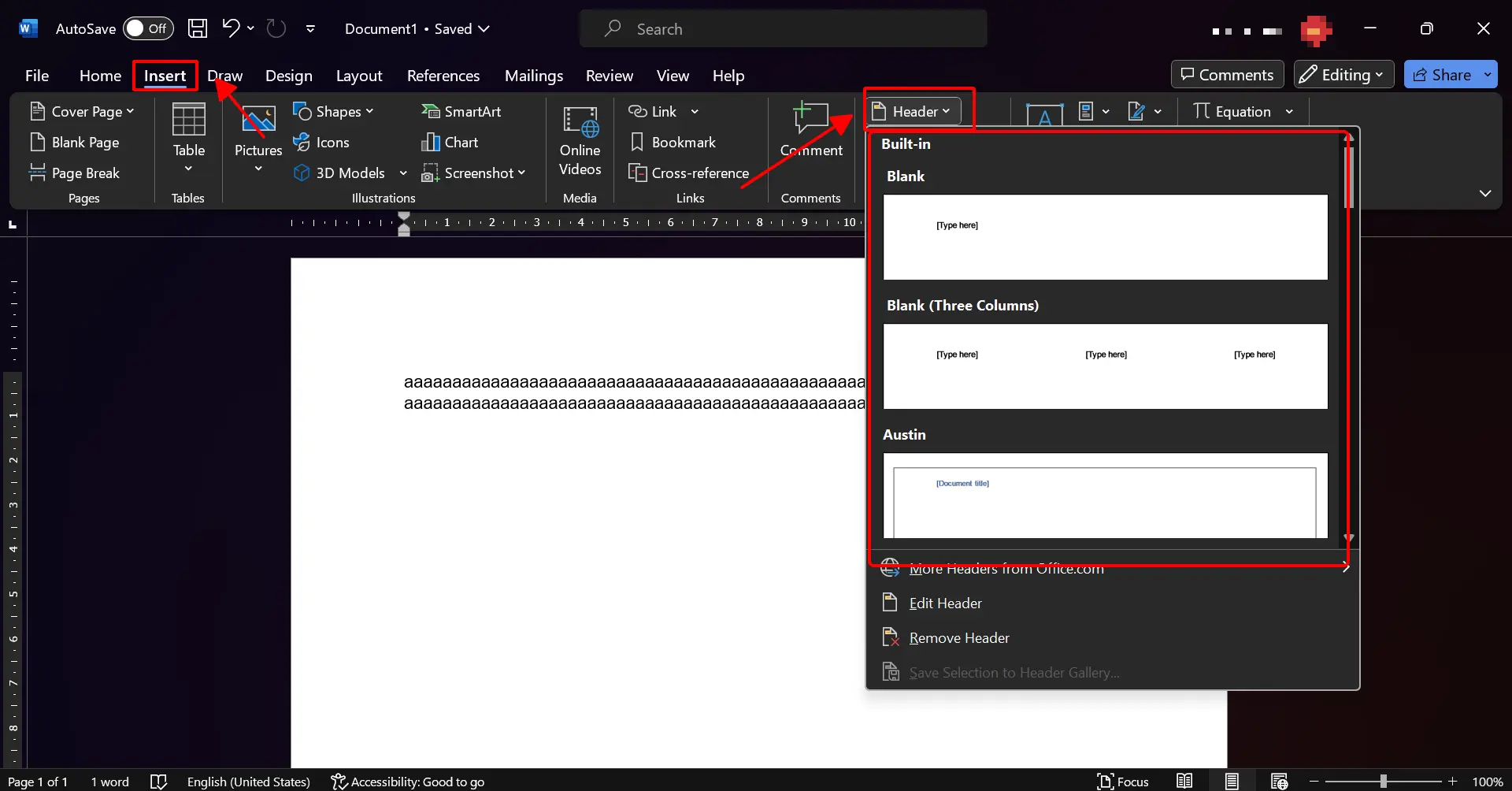Open the Screenshot dropdown
This screenshot has height=791, width=1512.
coord(473,173)
